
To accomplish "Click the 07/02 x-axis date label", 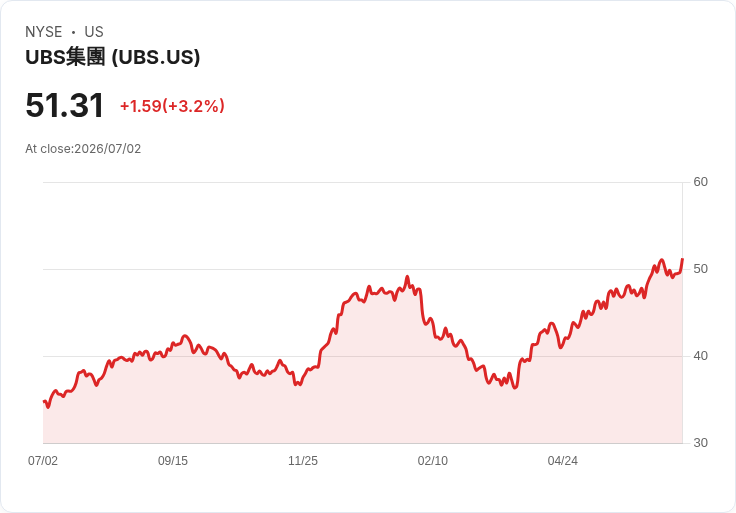I will (x=43, y=460).
